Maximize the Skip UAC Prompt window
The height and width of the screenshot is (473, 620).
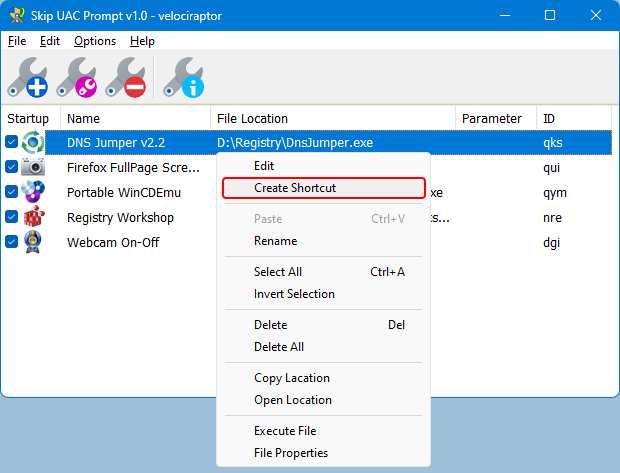[x=550, y=15]
